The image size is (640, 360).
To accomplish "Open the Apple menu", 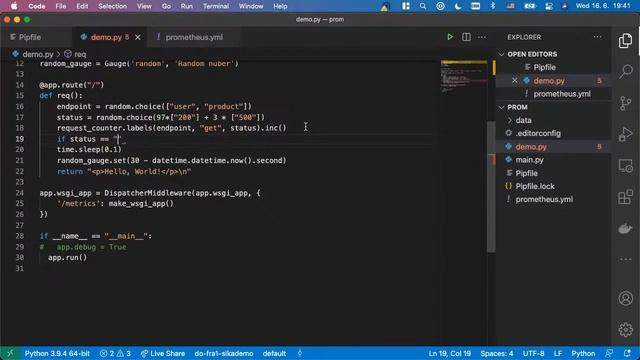I will point(14,6).
